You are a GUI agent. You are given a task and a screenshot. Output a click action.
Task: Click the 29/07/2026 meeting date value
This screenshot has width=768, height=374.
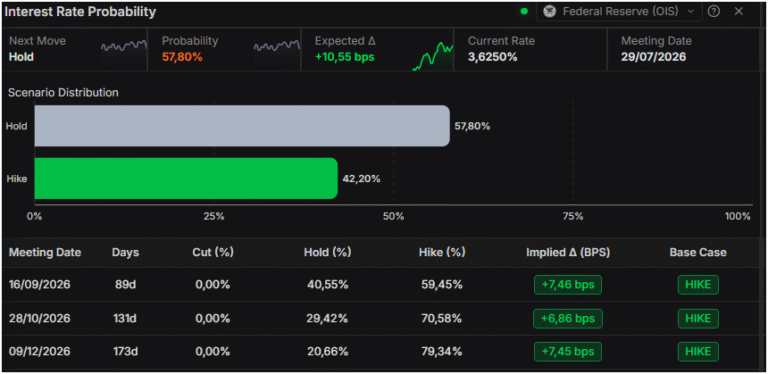tap(653, 57)
